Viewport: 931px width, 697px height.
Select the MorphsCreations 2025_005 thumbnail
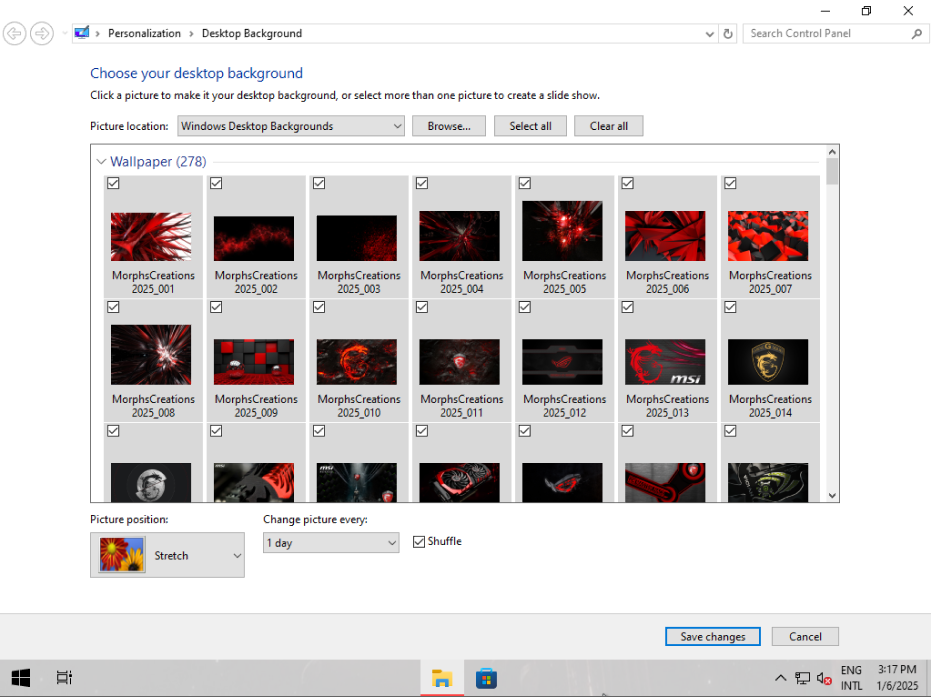pos(562,231)
